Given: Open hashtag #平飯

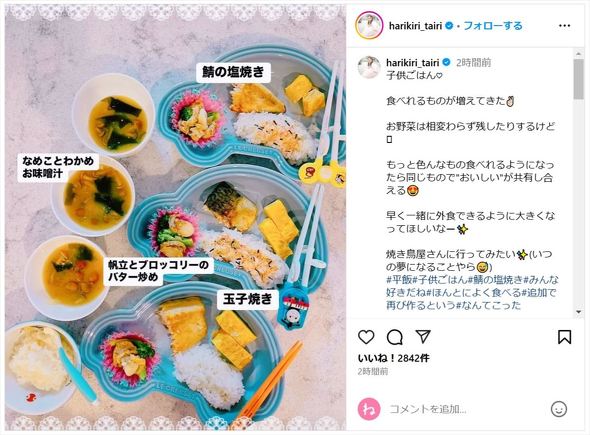Looking at the screenshot, I should click(399, 280).
